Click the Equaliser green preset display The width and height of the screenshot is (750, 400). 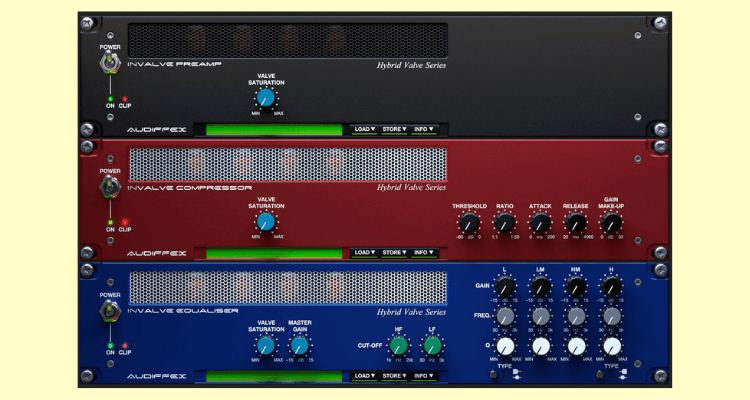(x=274, y=377)
